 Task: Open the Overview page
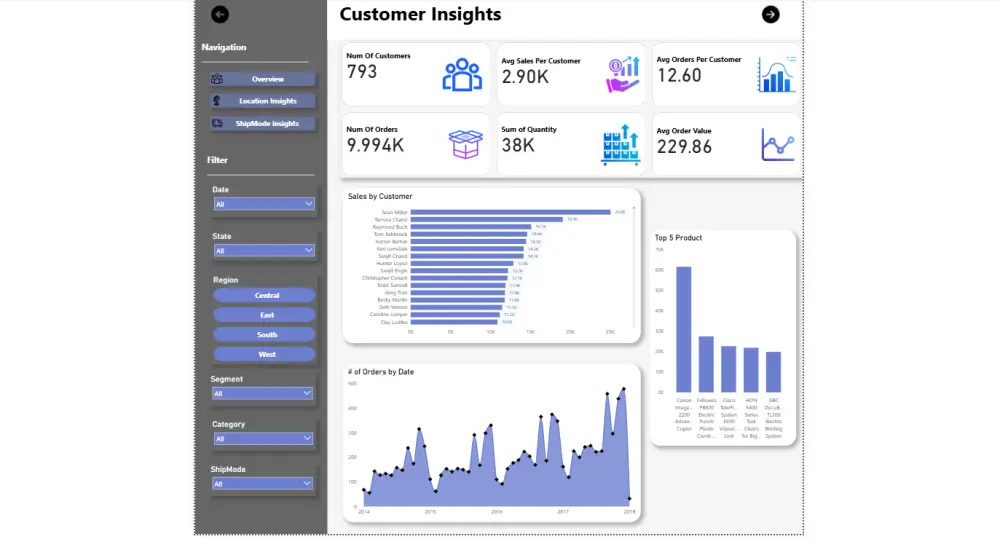click(x=263, y=79)
